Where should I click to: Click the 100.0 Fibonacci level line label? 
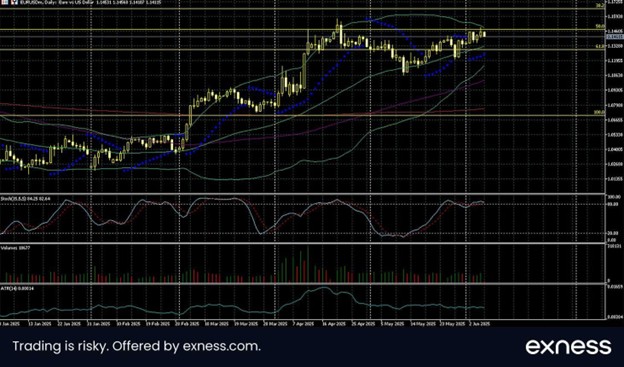(x=599, y=113)
